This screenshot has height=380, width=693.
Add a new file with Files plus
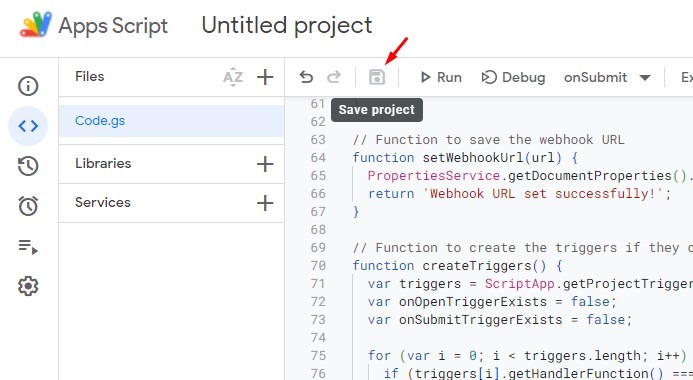click(x=265, y=77)
